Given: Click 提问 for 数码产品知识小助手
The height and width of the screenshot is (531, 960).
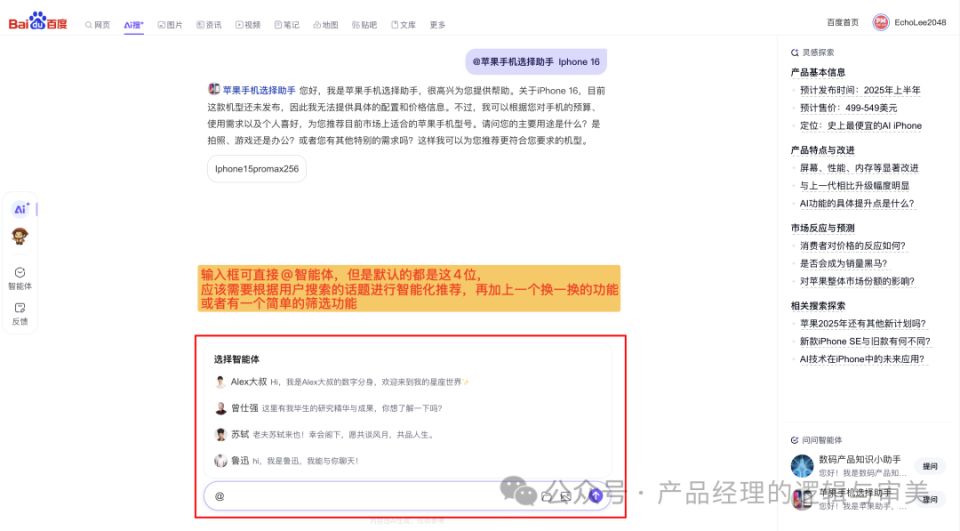Looking at the screenshot, I should click(x=930, y=467).
